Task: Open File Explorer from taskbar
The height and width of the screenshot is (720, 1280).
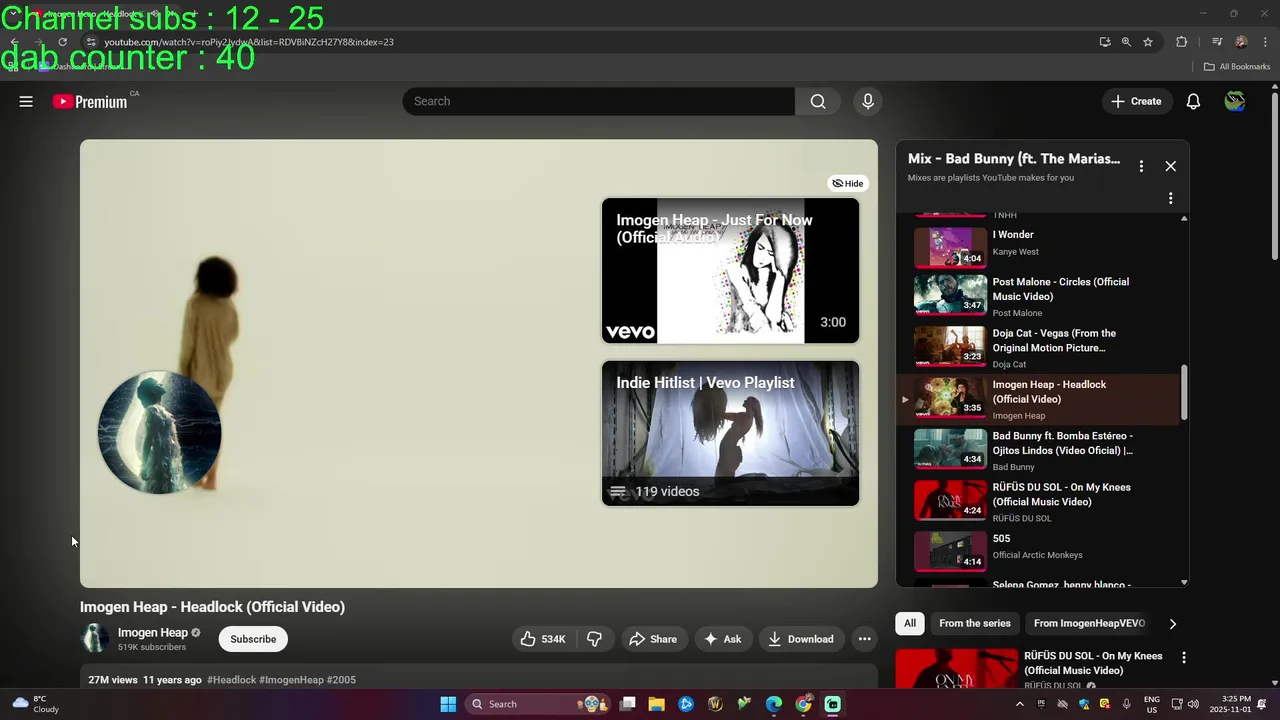Action: click(656, 704)
